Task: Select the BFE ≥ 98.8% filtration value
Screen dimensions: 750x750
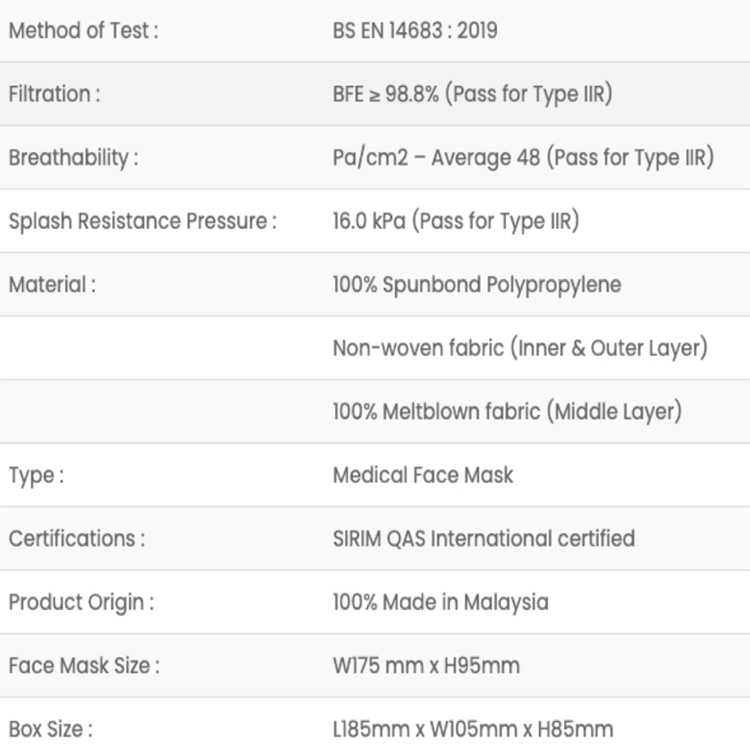Action: (x=472, y=94)
